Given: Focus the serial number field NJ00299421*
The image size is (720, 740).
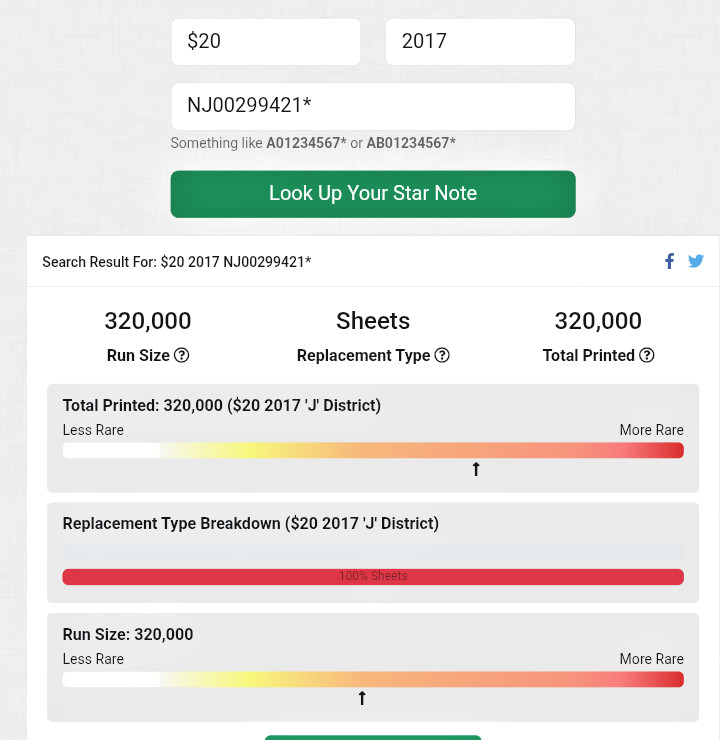Looking at the screenshot, I should [372, 106].
